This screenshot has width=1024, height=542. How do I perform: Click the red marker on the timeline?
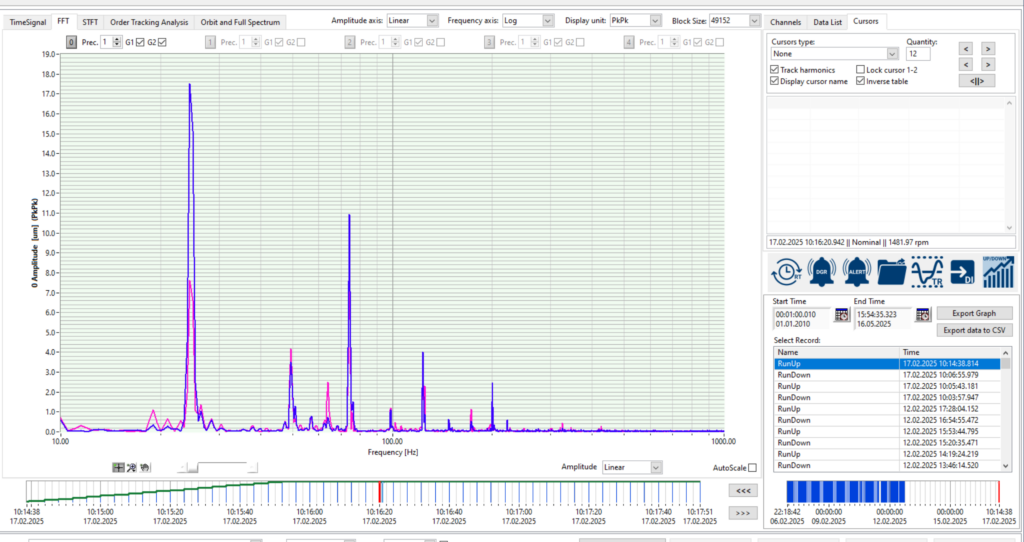click(x=379, y=492)
